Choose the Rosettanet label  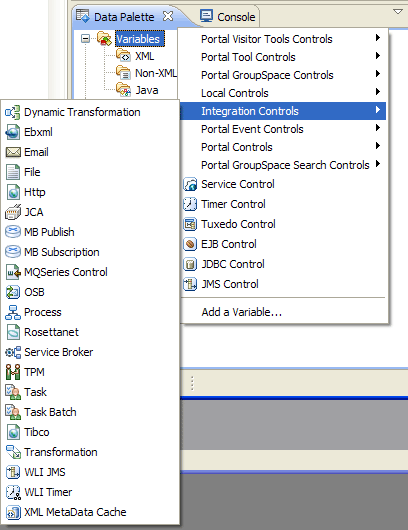pos(51,332)
